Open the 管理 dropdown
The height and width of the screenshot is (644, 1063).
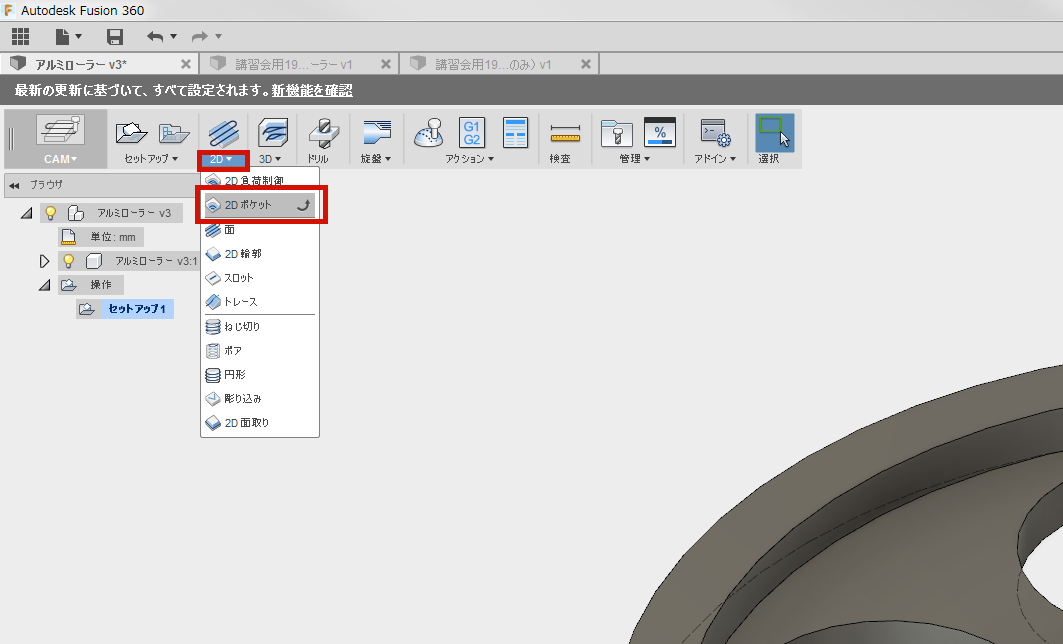pos(635,159)
